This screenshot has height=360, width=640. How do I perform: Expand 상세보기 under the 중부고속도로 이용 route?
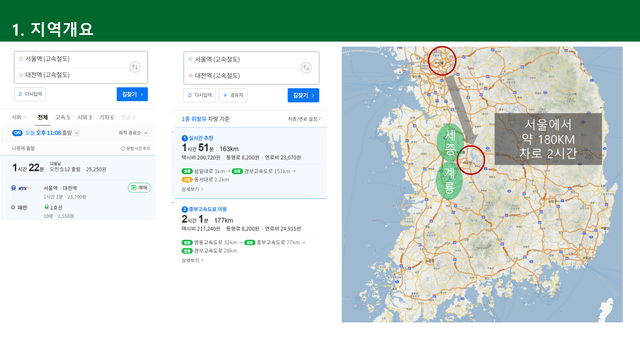(x=192, y=260)
